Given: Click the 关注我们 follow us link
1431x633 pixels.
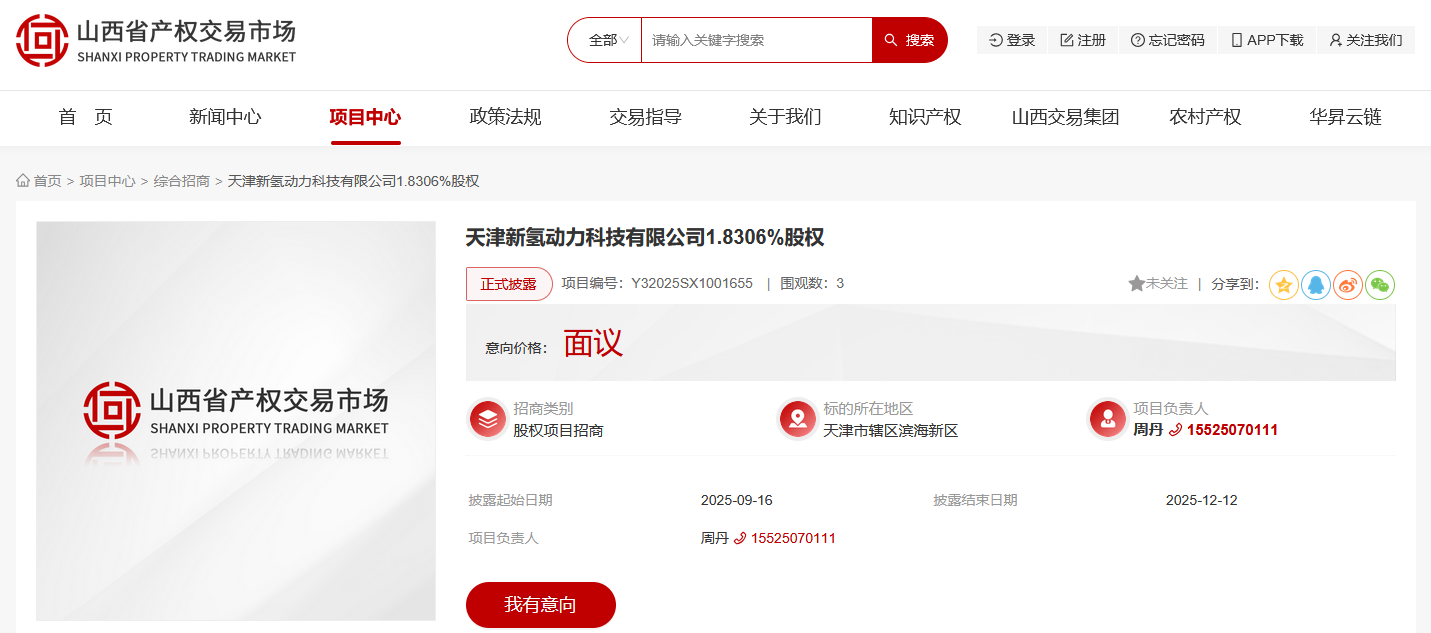Looking at the screenshot, I should (1366, 40).
